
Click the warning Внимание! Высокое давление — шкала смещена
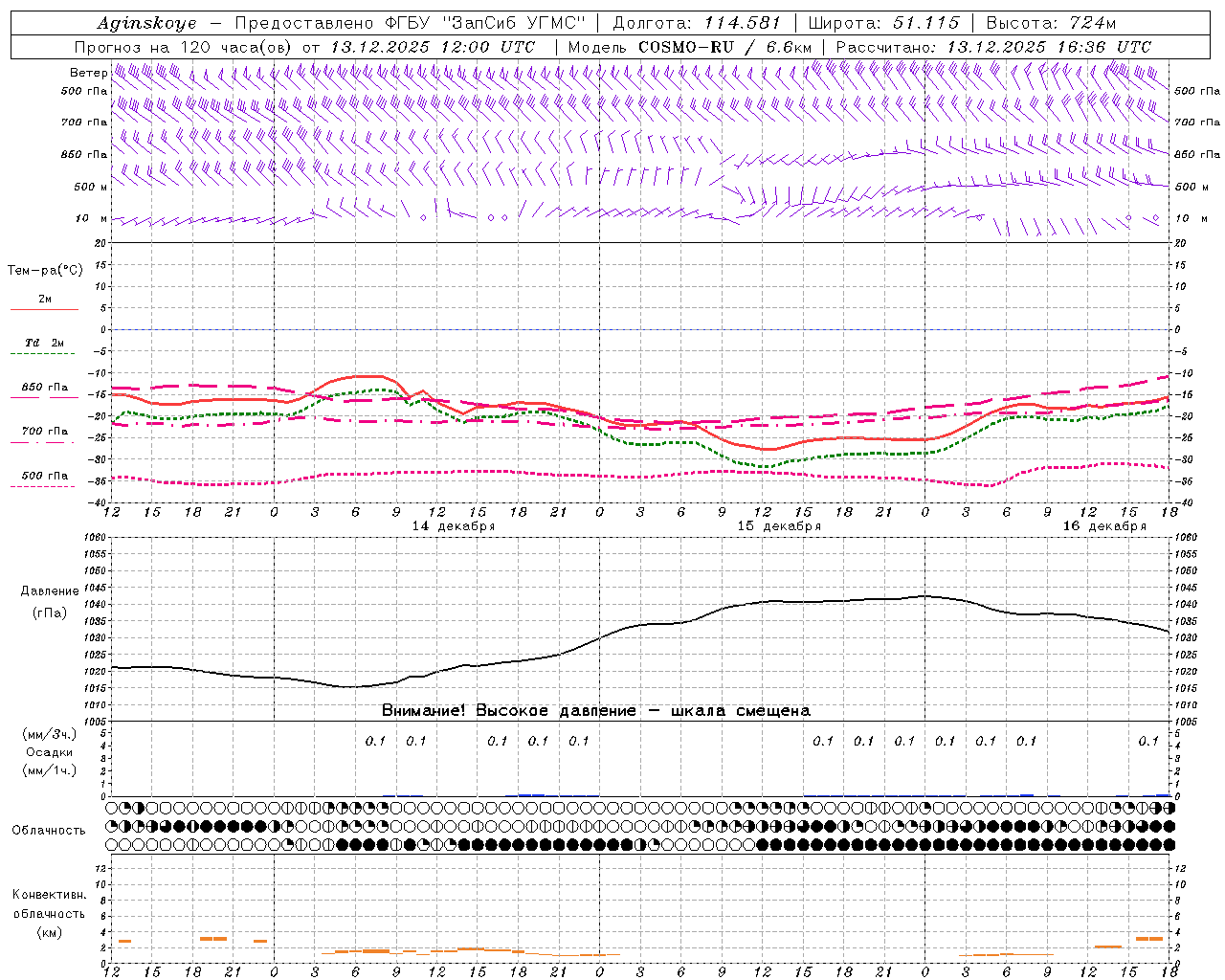coord(596,711)
